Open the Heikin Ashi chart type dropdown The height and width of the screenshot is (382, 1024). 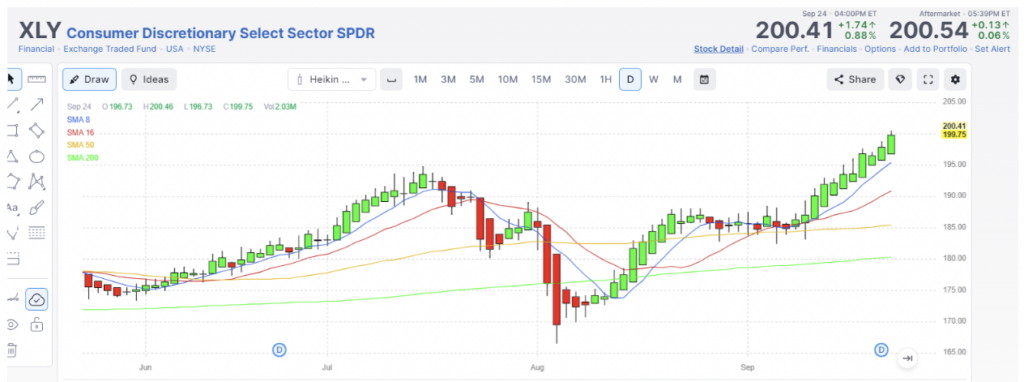pos(332,79)
